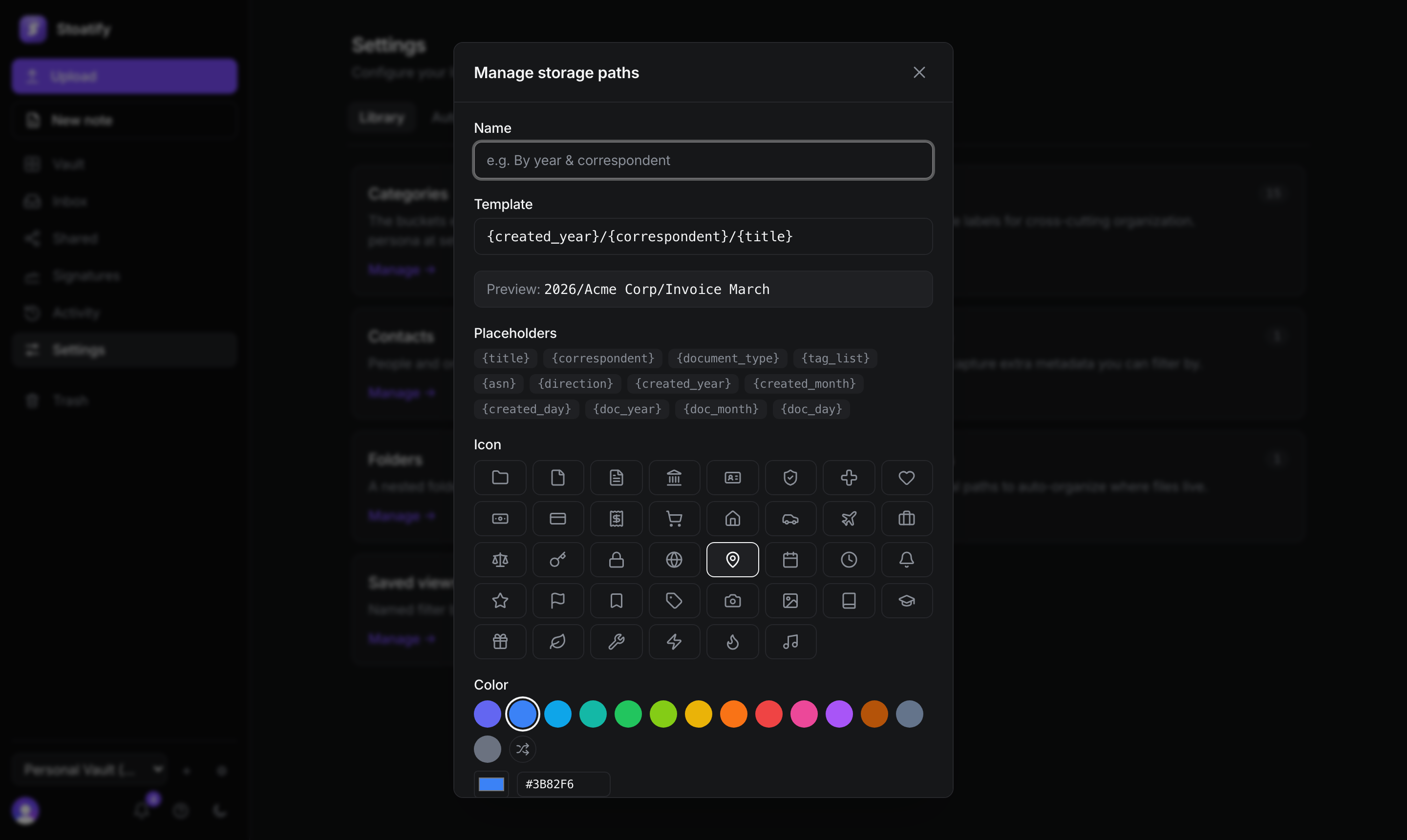Select the picture image icon
This screenshot has width=1407, height=840.
point(790,601)
